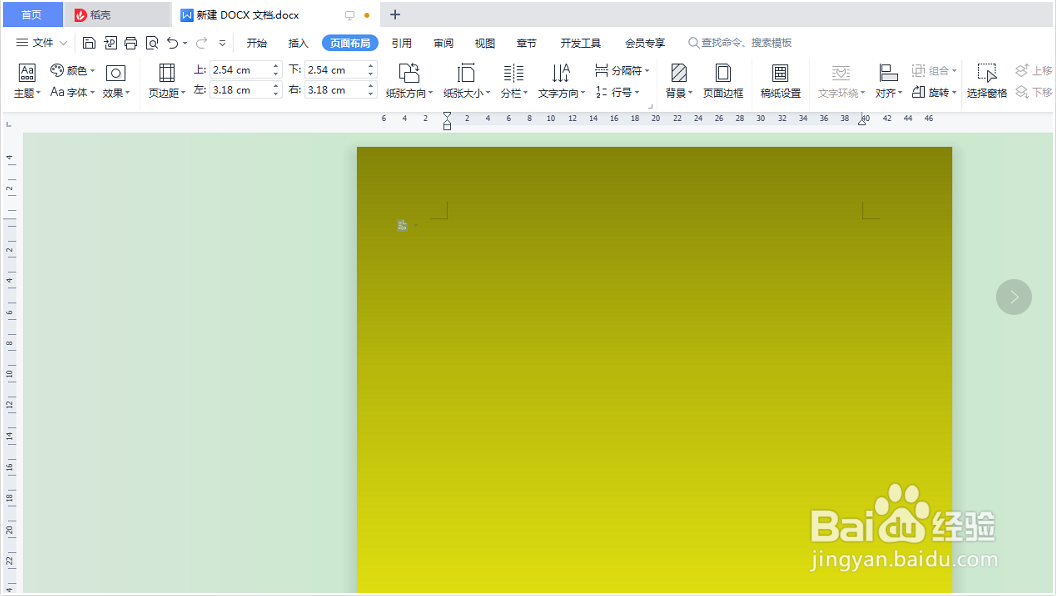Click the right indent marker on ruler
Screen dimensions: 1056x596
point(862,120)
